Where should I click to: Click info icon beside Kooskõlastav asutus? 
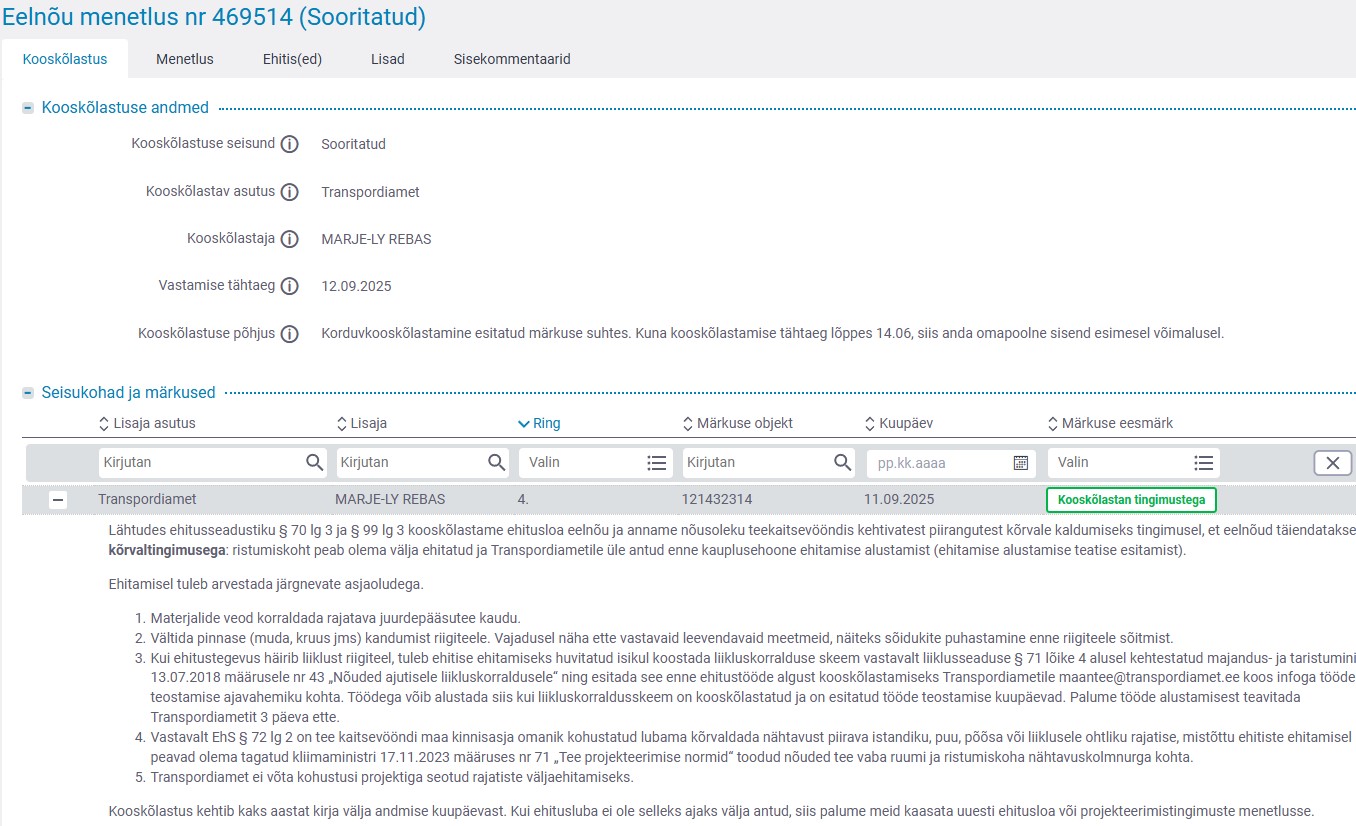pos(289,192)
